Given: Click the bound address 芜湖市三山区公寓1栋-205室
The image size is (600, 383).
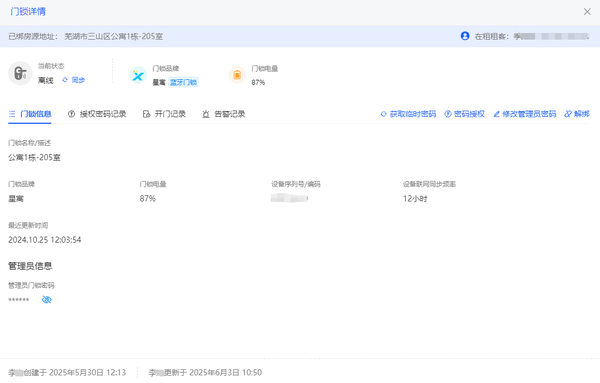Looking at the screenshot, I should tap(114, 36).
